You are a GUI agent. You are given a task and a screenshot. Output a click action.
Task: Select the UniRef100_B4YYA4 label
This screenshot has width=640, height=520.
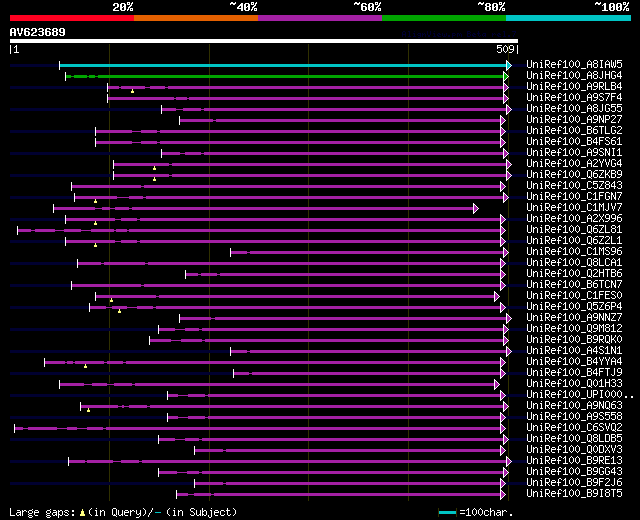(574, 362)
